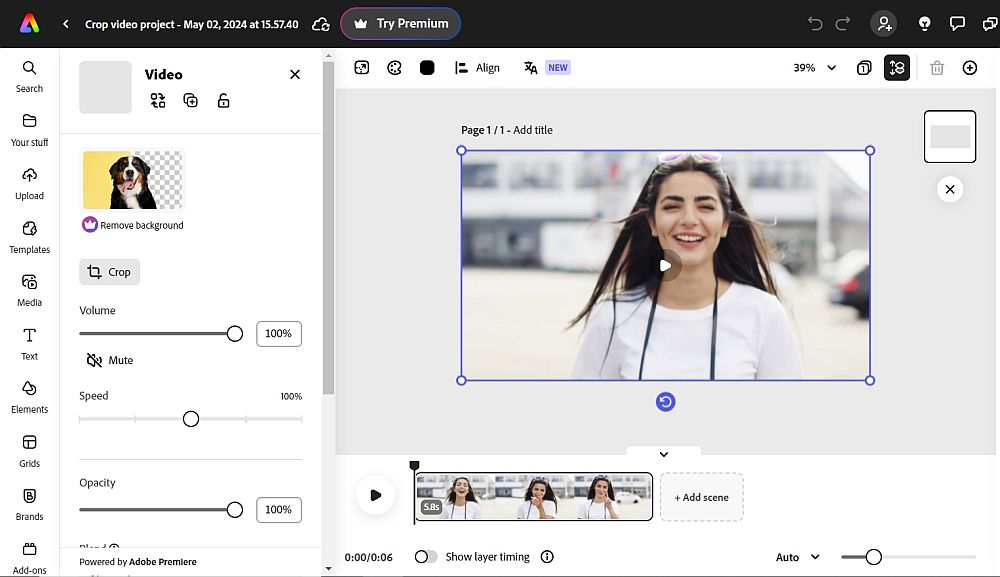Click the replace video icon in the Video panel
1000x577 pixels.
pyautogui.click(x=158, y=100)
